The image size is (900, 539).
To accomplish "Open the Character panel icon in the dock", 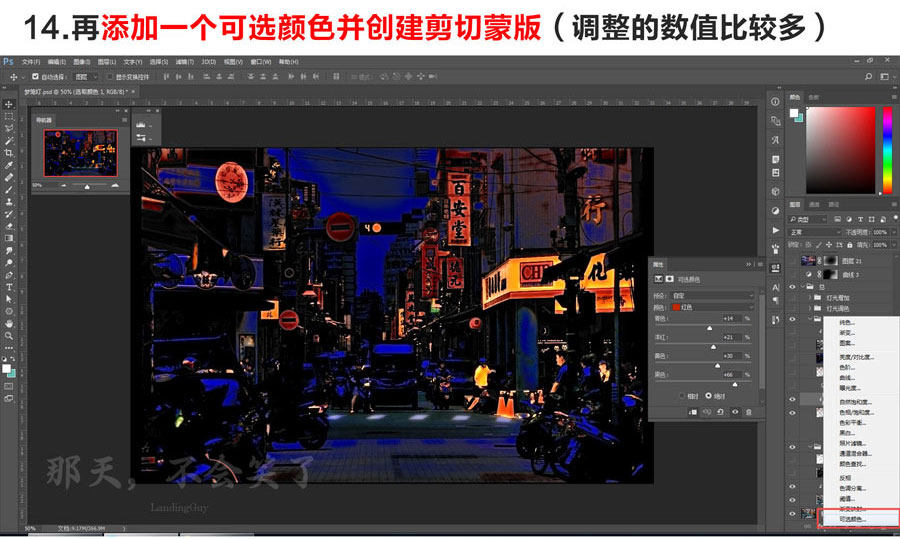I will [775, 287].
